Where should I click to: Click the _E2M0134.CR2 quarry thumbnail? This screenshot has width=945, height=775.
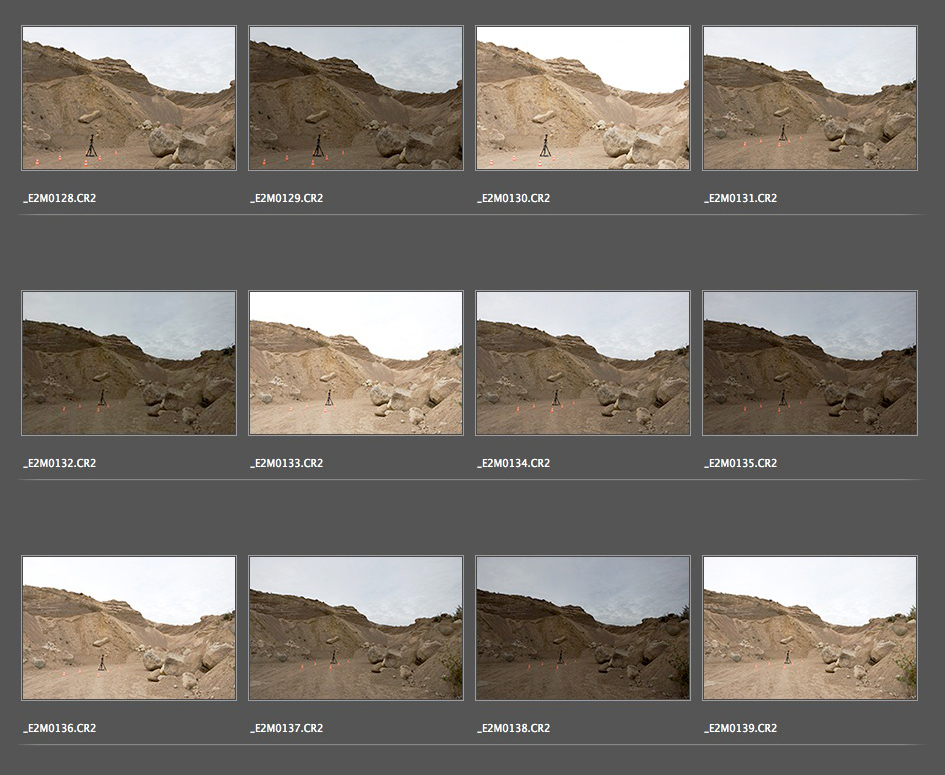tap(583, 363)
